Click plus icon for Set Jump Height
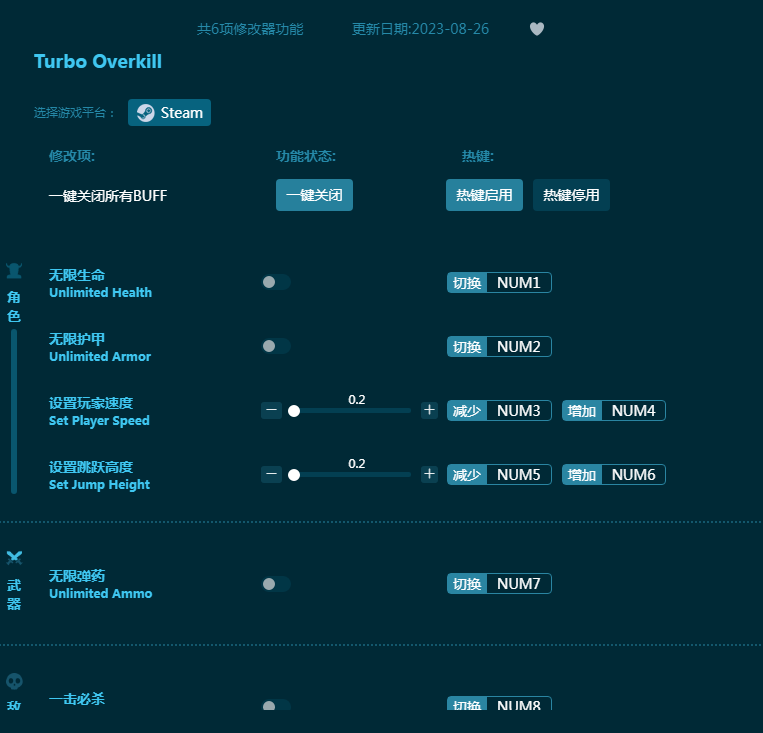This screenshot has height=733, width=763. pos(429,474)
